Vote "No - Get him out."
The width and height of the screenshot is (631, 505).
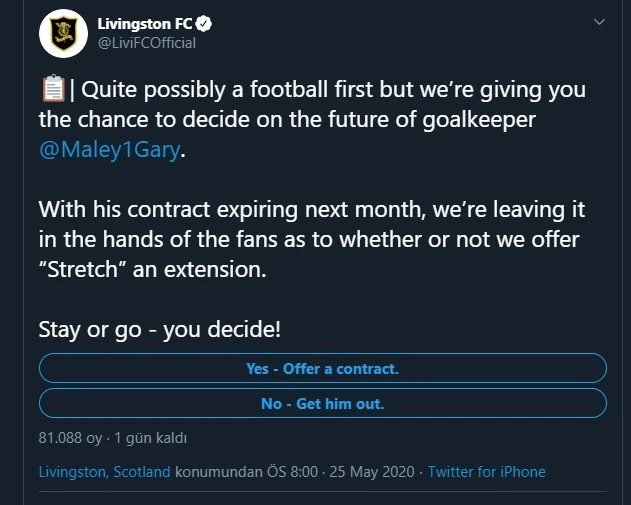[x=322, y=404]
